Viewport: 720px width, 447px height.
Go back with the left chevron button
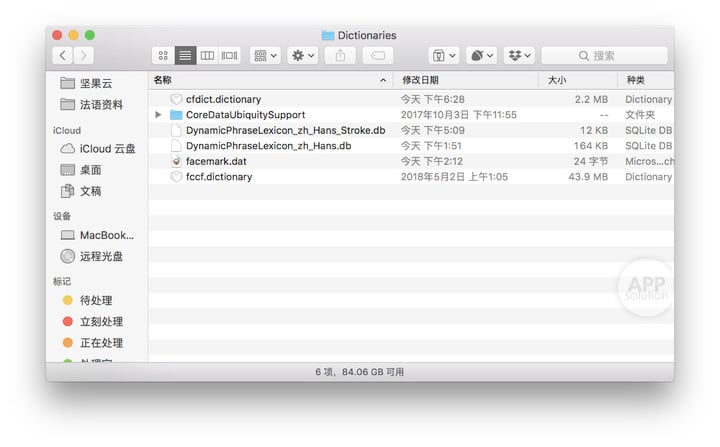tap(62, 56)
